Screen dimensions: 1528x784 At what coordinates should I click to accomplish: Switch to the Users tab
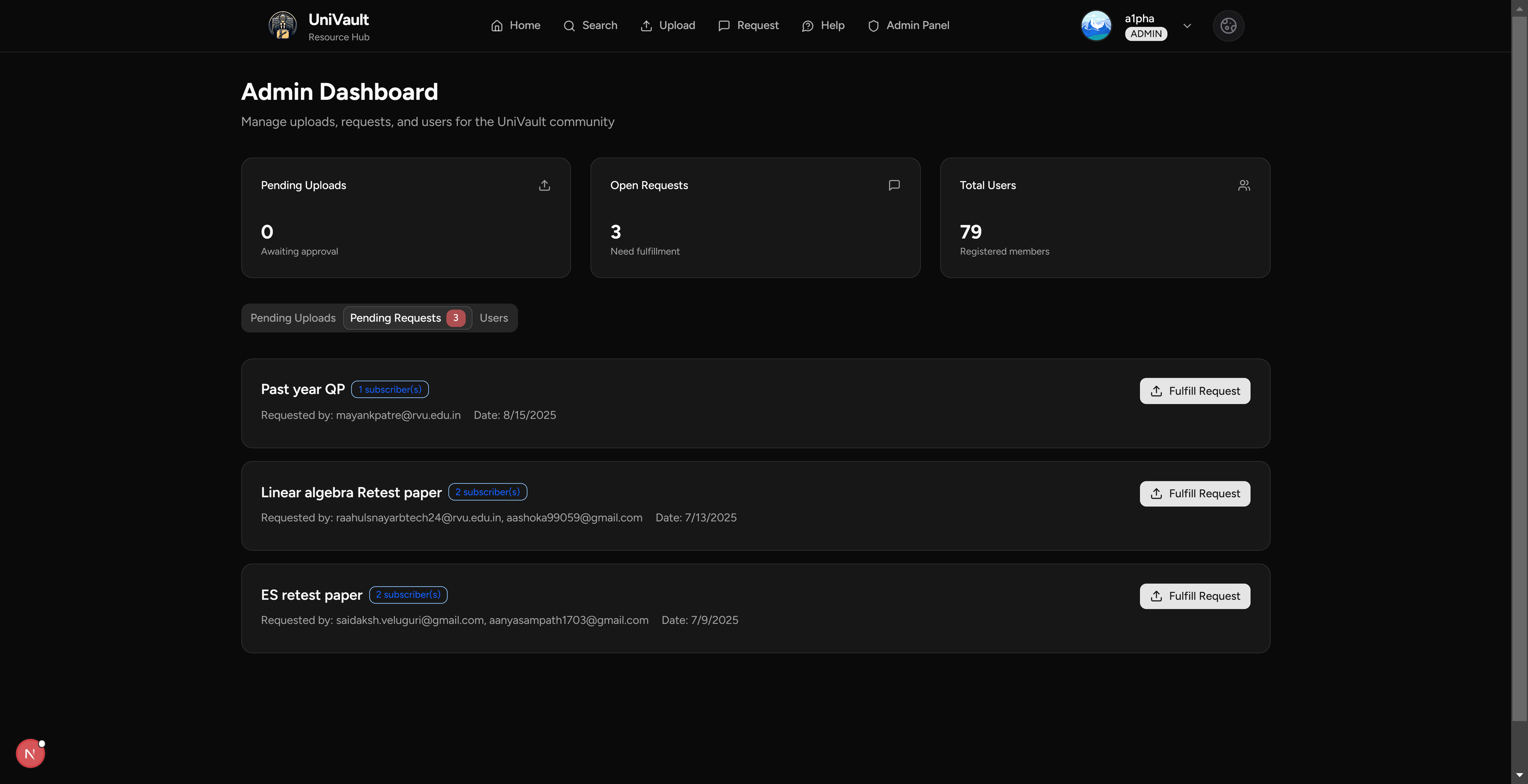(x=493, y=318)
